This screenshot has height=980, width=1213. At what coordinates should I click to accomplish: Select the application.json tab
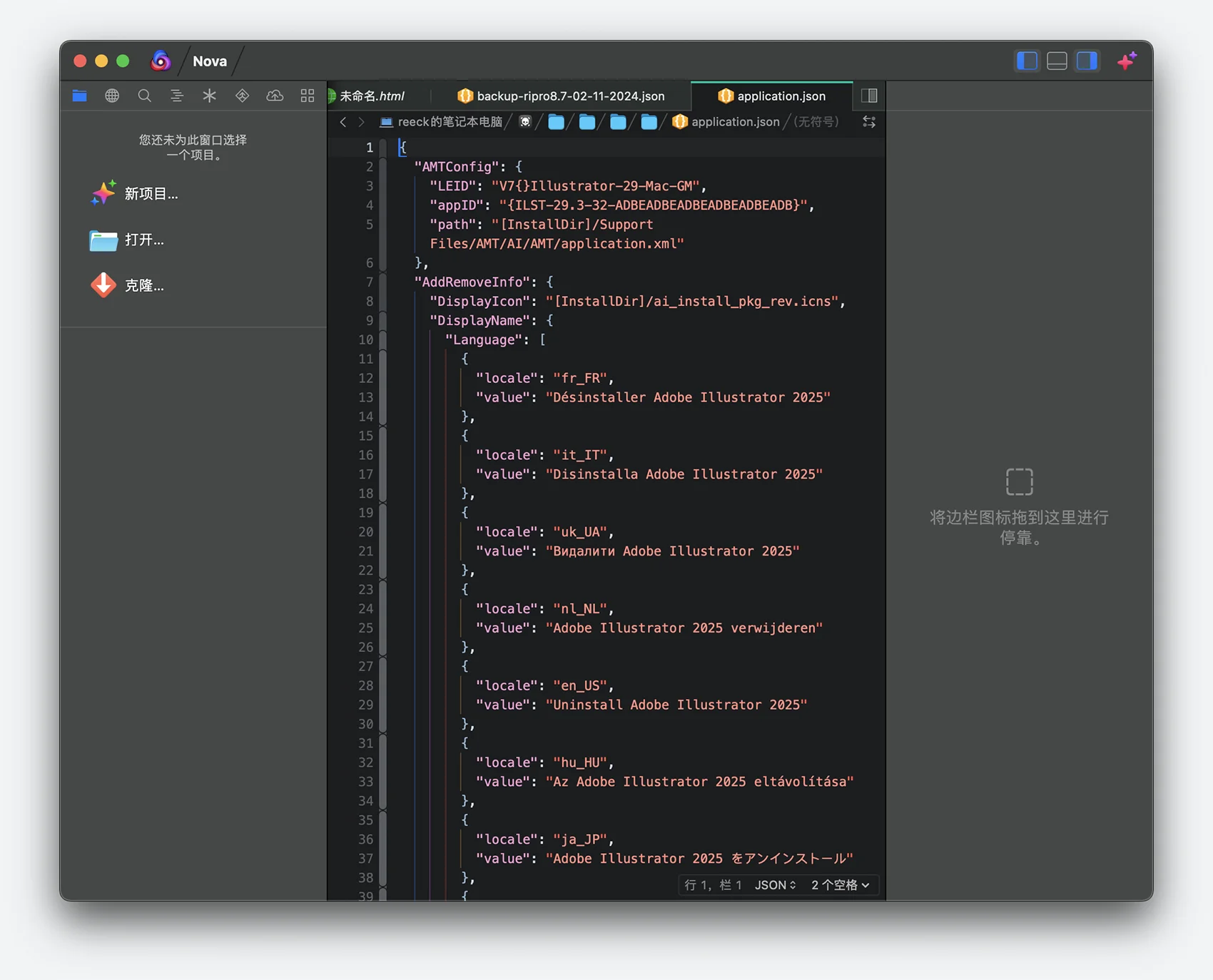[x=772, y=96]
